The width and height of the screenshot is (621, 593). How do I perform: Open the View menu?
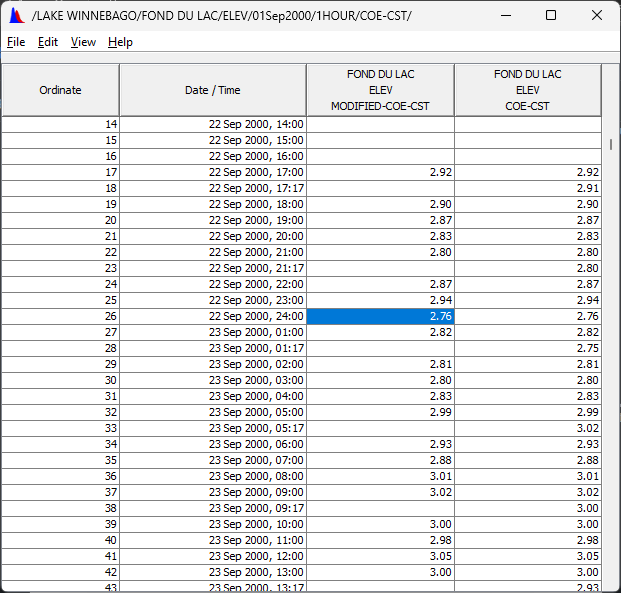(x=83, y=42)
